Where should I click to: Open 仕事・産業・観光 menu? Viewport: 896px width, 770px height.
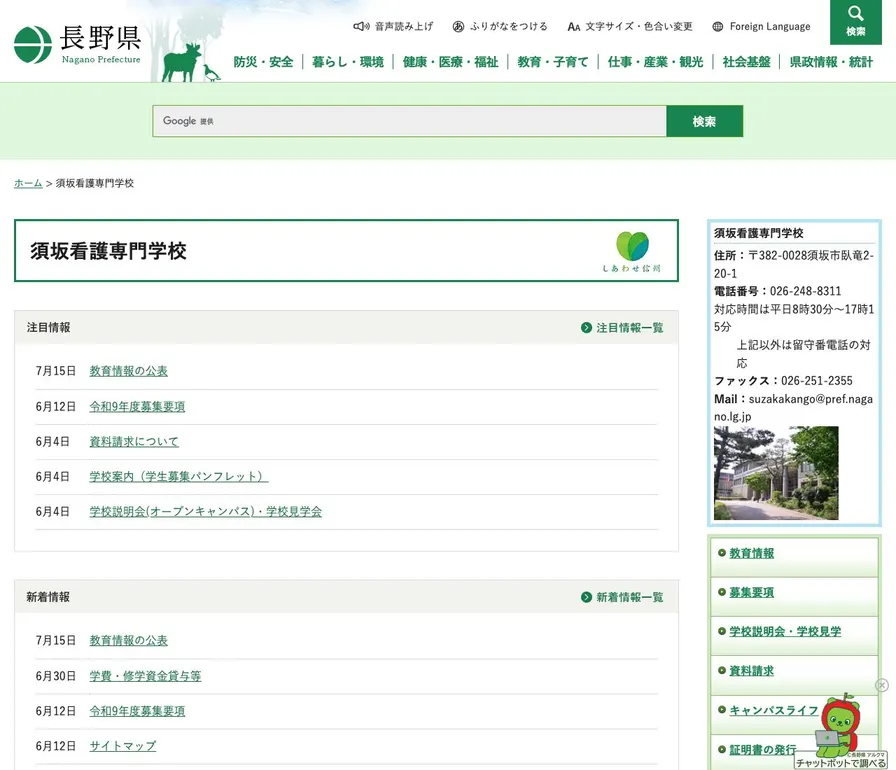[x=655, y=62]
